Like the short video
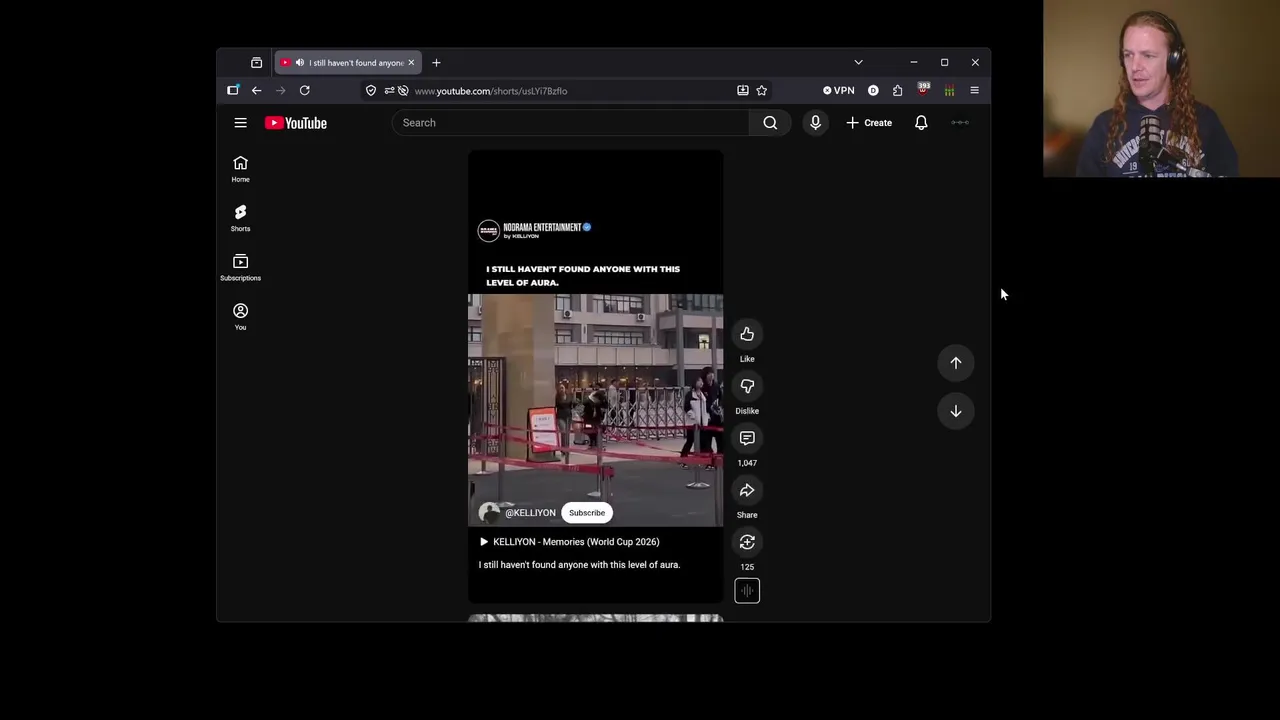 coord(747,334)
